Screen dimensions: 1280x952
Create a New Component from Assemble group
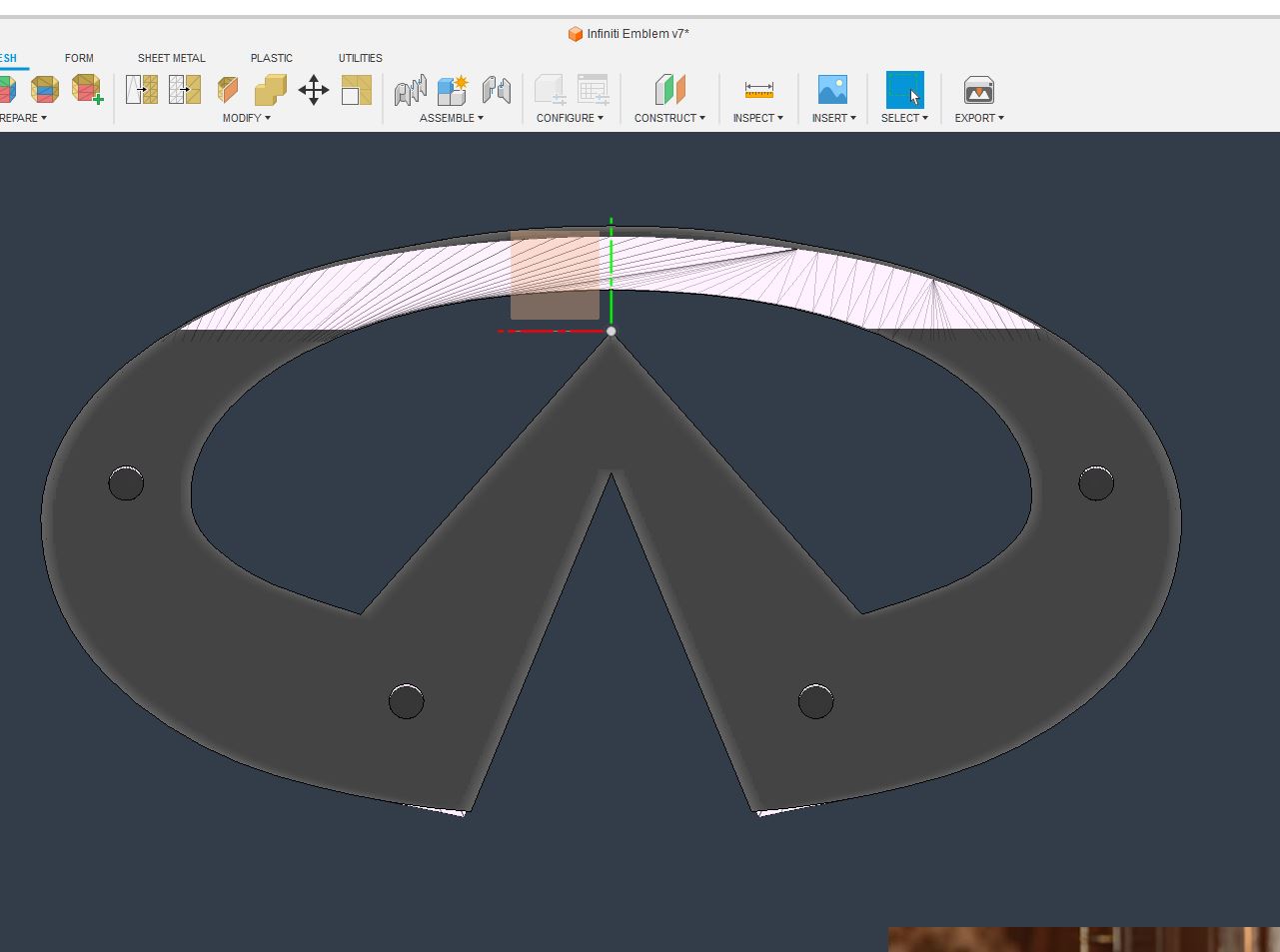point(450,90)
